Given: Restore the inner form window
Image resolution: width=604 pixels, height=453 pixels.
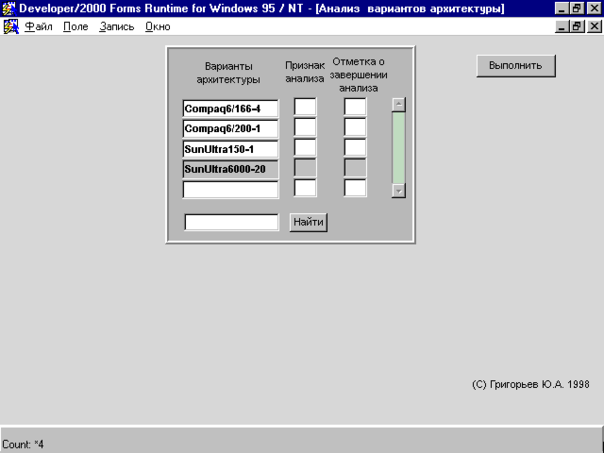Looking at the screenshot, I should tap(577, 27).
